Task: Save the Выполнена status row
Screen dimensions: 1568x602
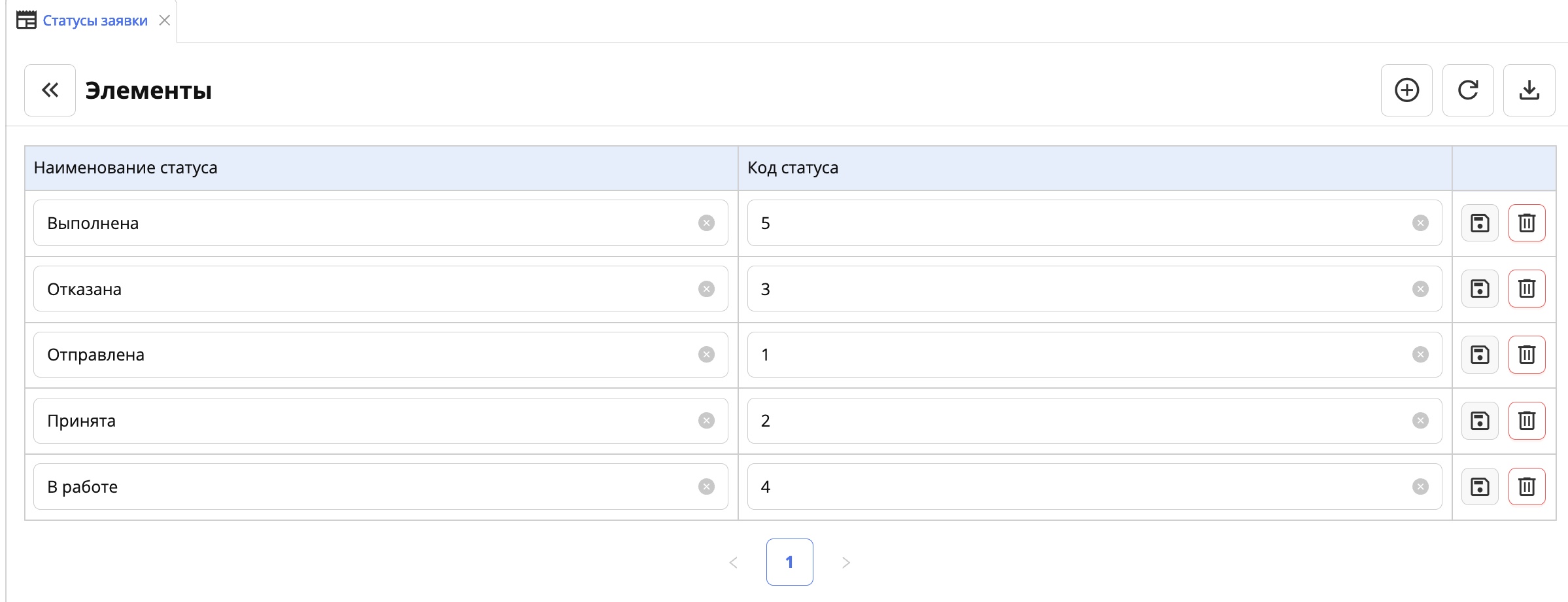Action: [x=1480, y=223]
